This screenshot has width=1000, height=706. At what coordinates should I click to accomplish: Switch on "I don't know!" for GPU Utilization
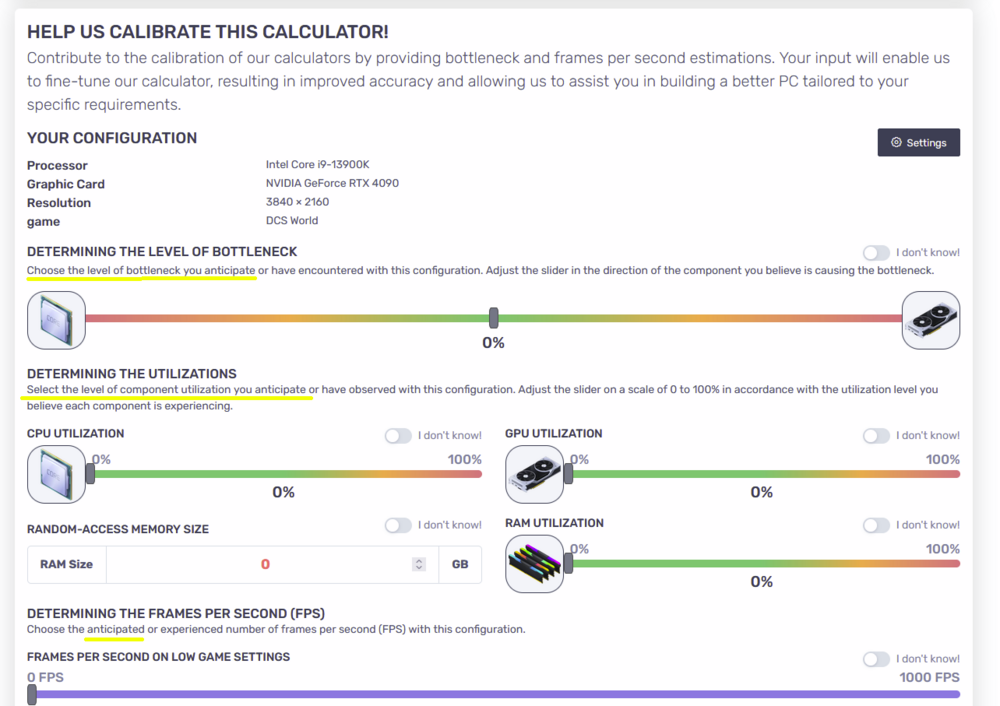[876, 436]
